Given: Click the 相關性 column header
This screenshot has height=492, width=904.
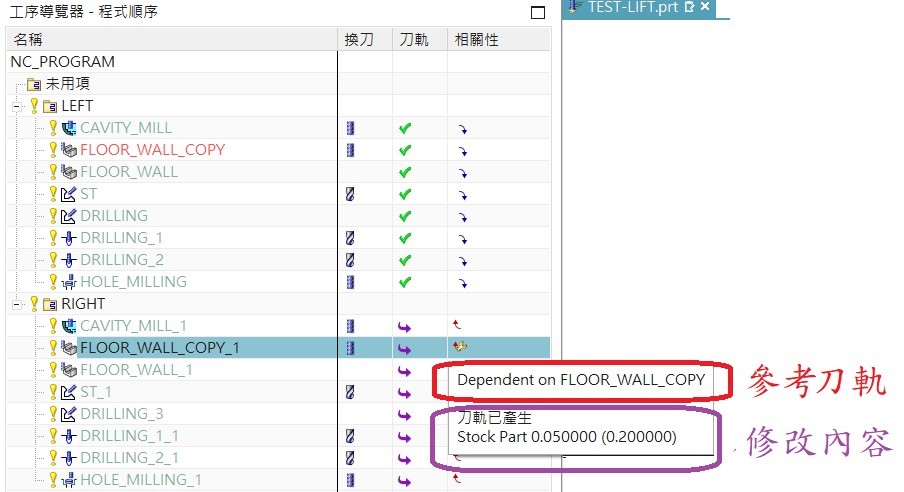Looking at the screenshot, I should [499, 40].
